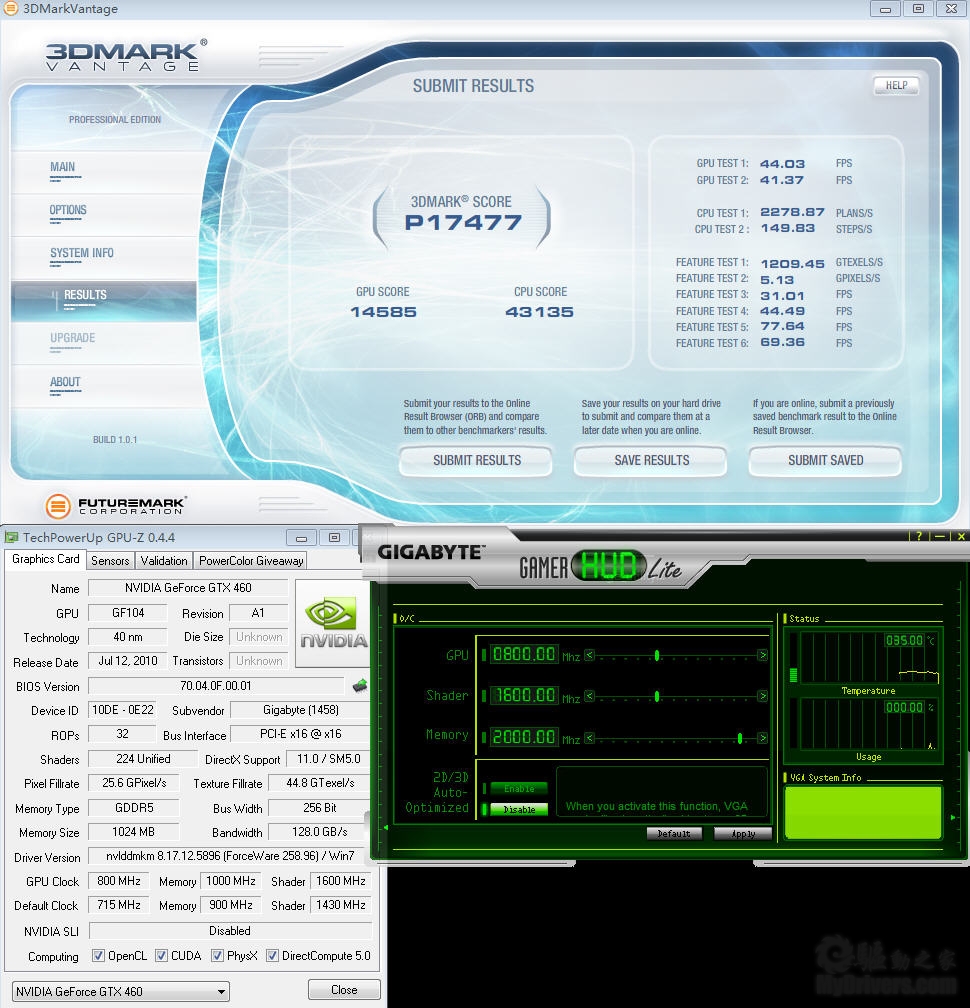Click the Shader 1600.00 MHz value field

coord(523,696)
